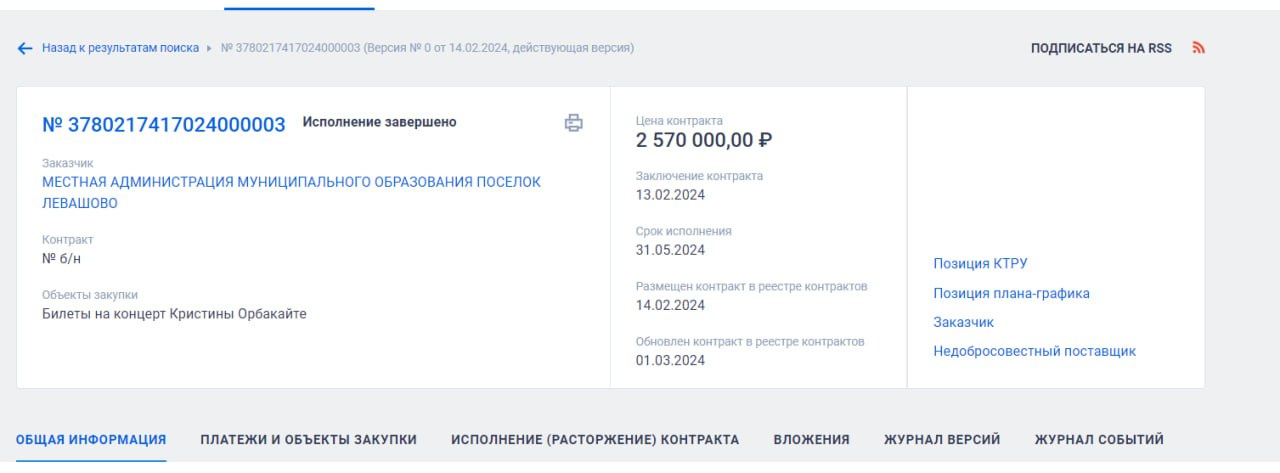Click the back arrow icon
The height and width of the screenshot is (473, 1280).
pos(25,48)
